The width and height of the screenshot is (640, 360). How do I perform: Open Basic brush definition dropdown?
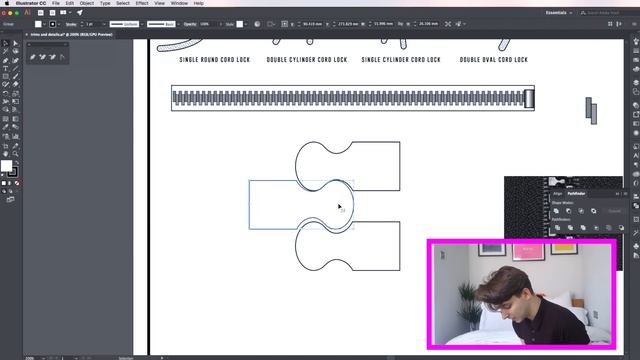pos(178,24)
